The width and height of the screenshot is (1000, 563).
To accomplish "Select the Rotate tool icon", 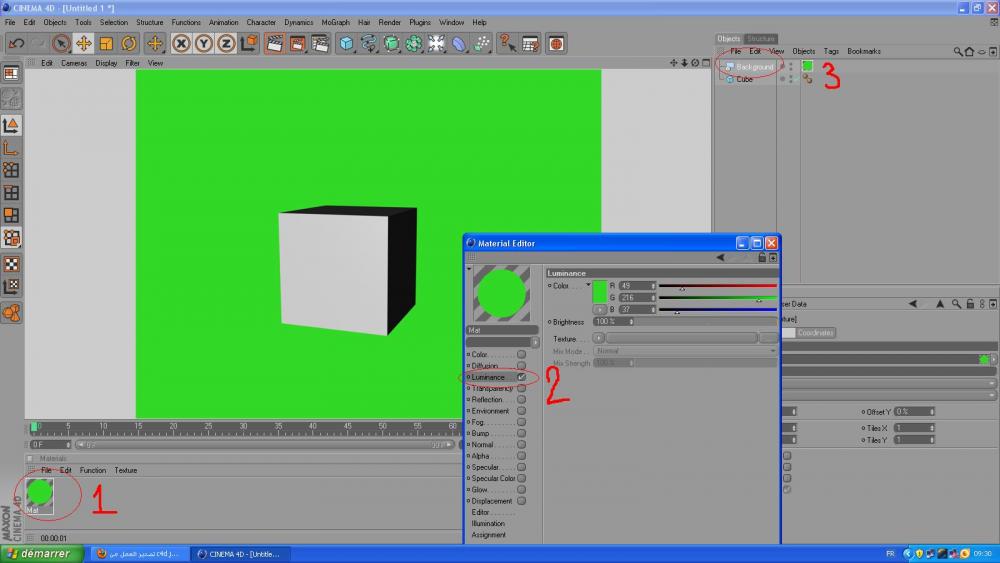I will point(129,43).
